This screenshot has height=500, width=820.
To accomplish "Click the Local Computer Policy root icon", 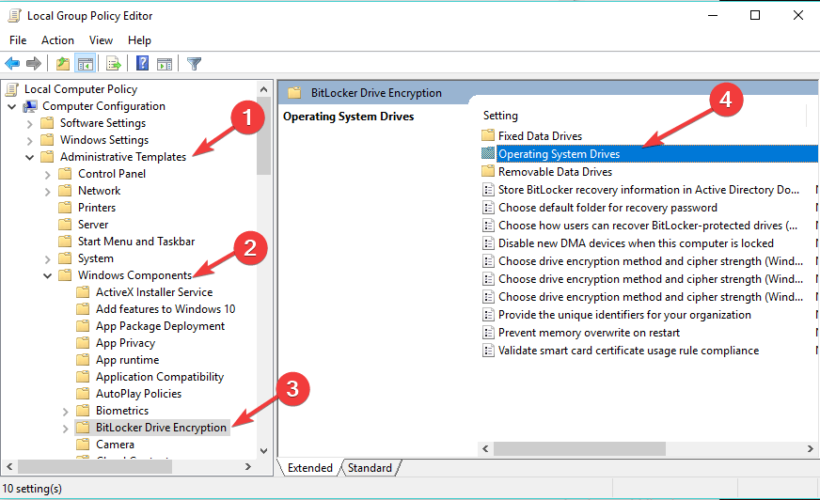I will 13,89.
